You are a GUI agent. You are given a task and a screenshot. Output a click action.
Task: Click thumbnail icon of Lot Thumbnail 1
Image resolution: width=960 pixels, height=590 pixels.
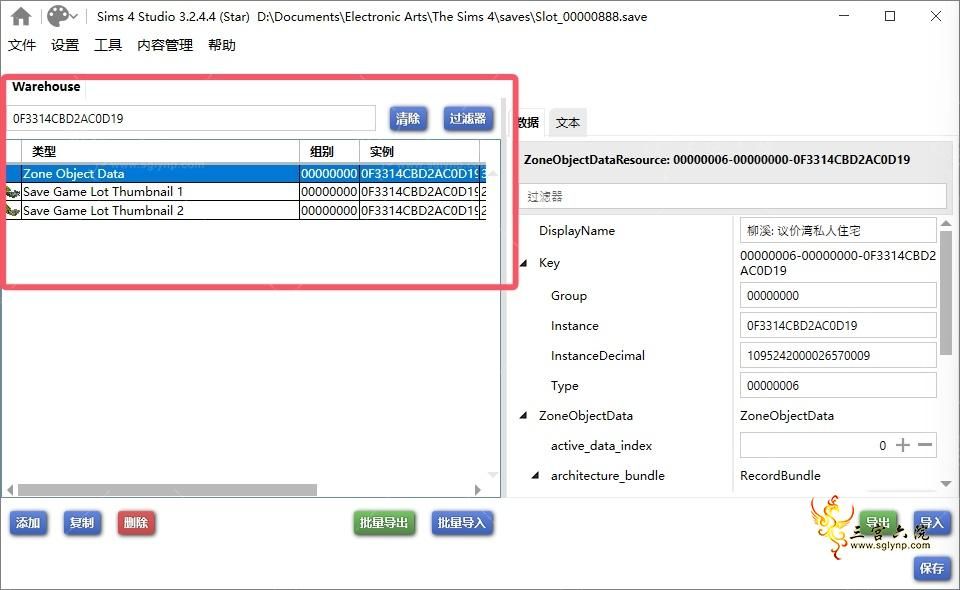[x=13, y=192]
